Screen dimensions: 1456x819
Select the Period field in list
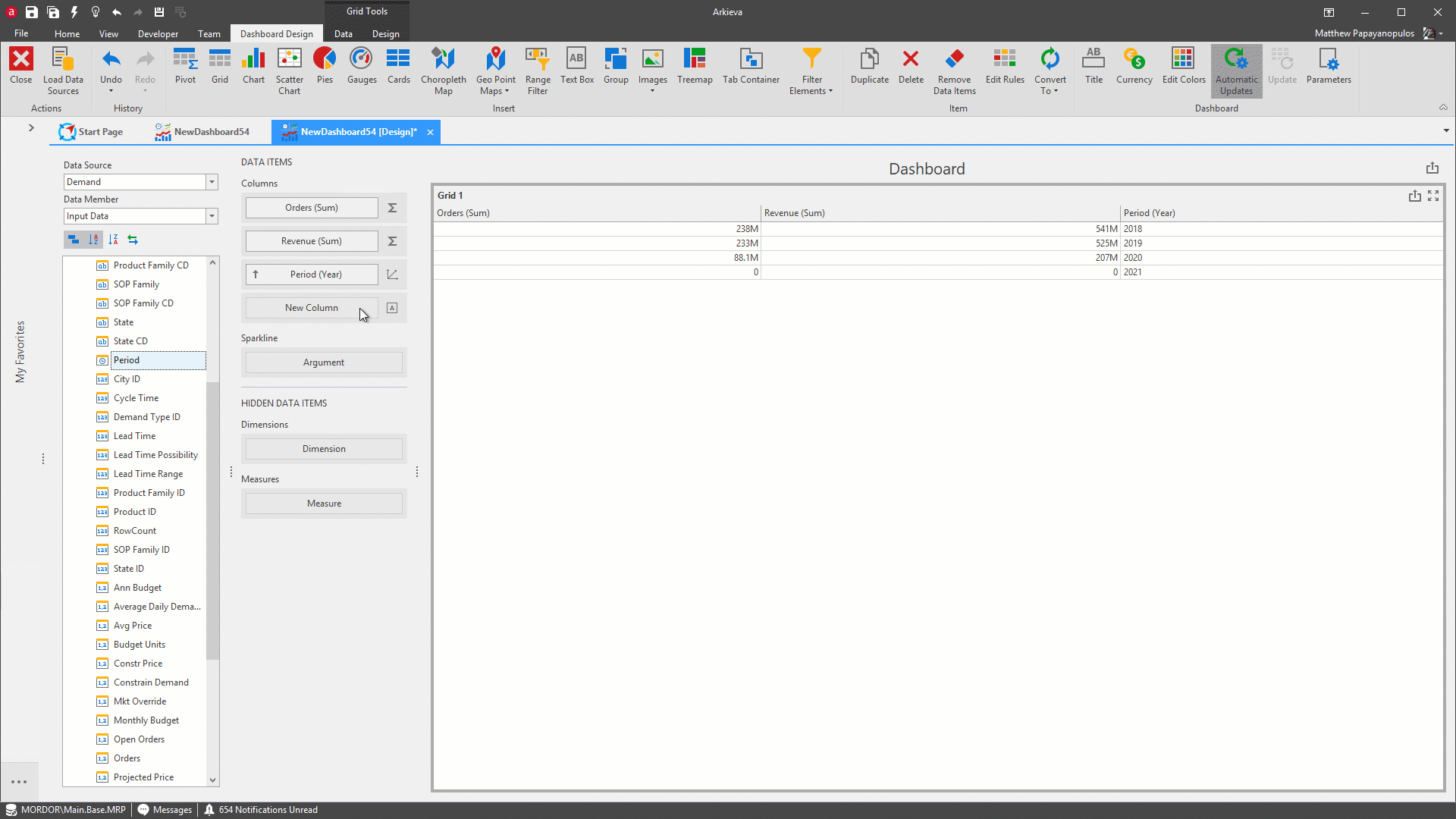(x=158, y=360)
